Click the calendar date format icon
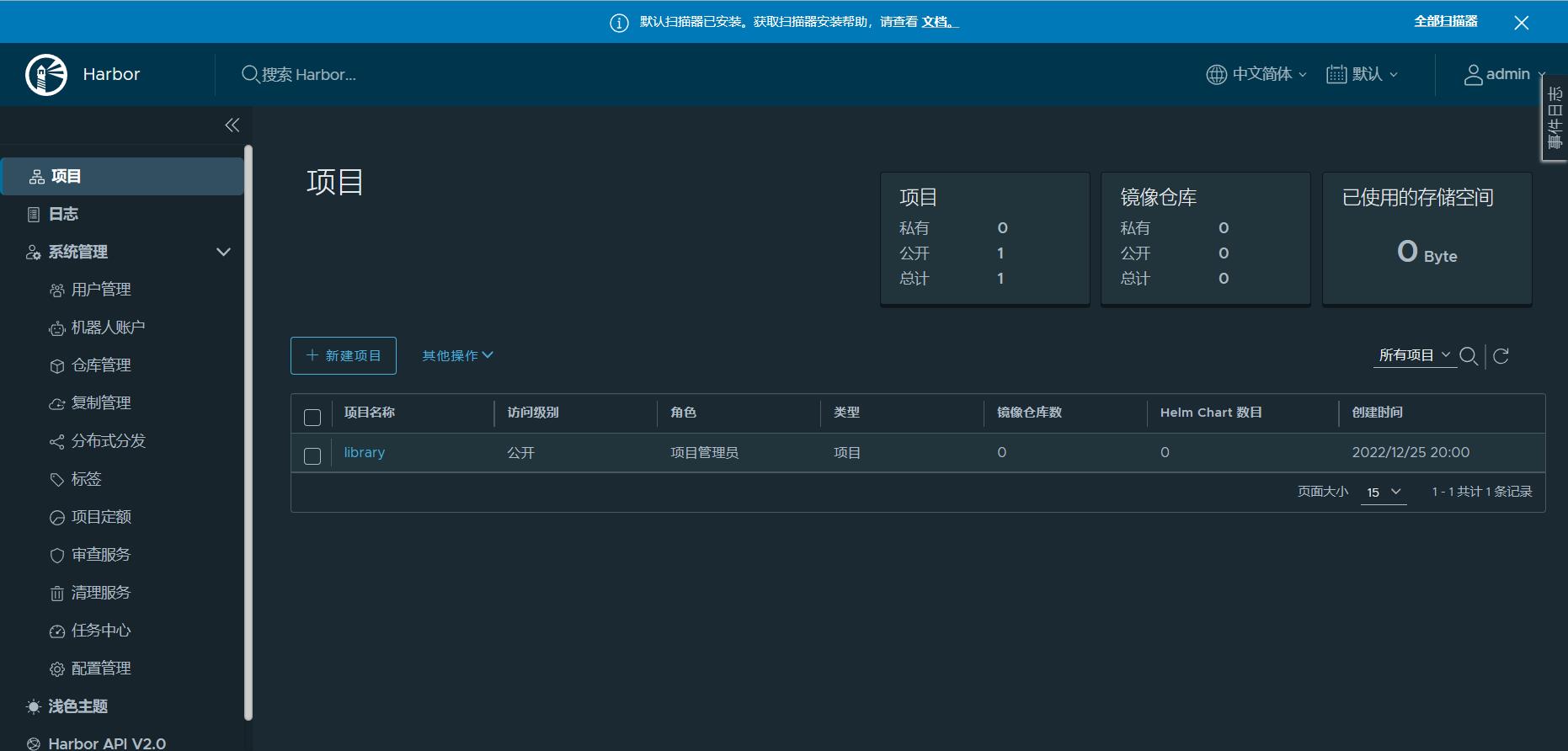This screenshot has height=751, width=1568. (1336, 74)
